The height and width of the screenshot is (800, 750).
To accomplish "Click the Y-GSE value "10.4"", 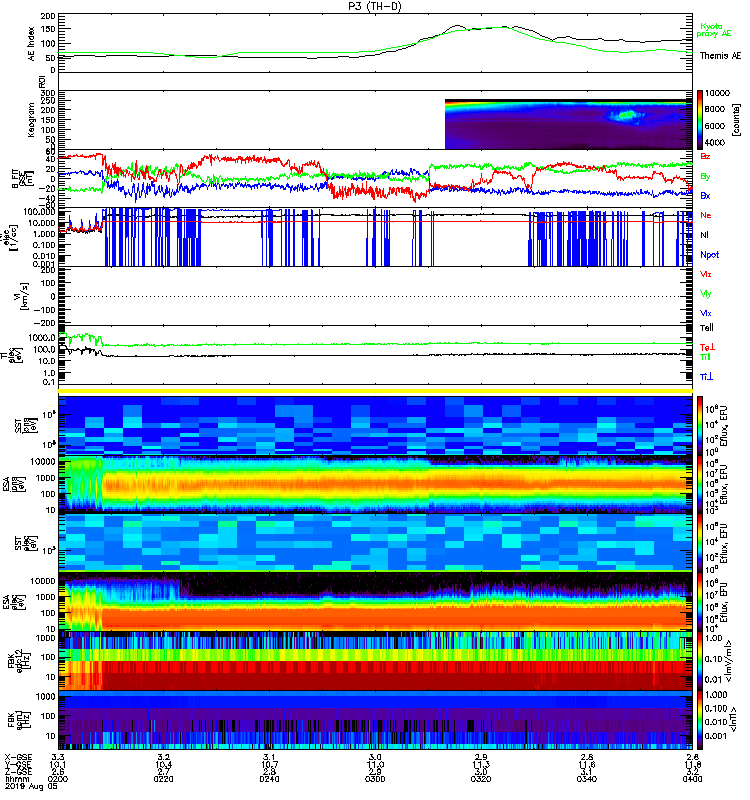I will pyautogui.click(x=163, y=765).
